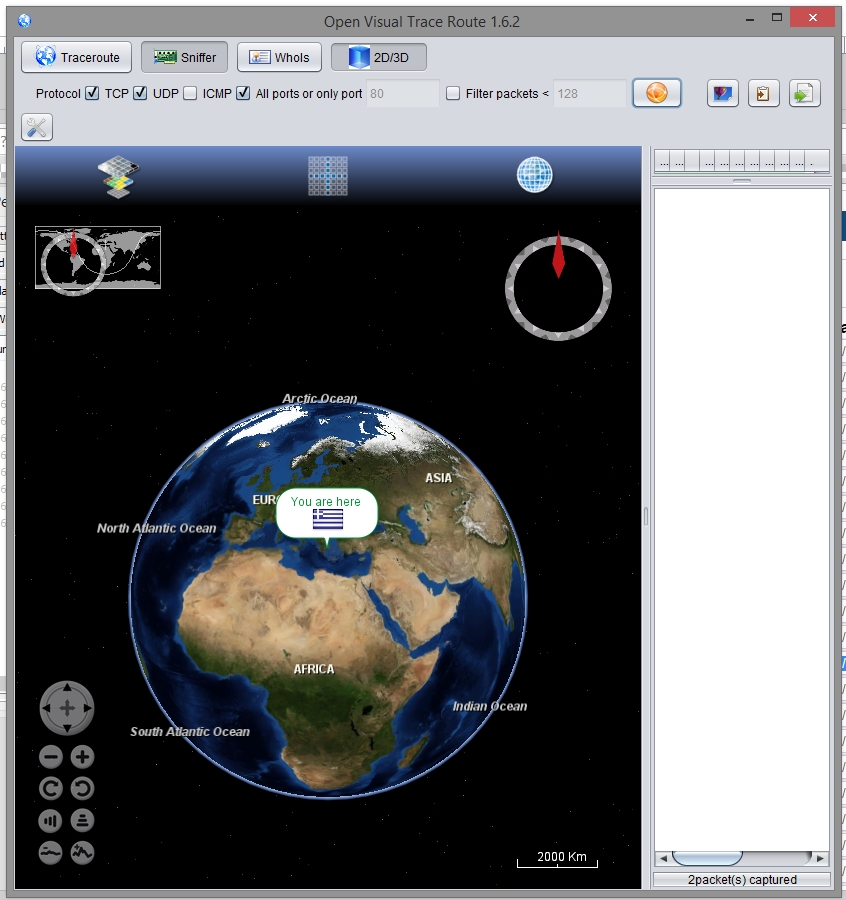Click the copy to clipboard icon button
This screenshot has height=900, width=846.
763,94
